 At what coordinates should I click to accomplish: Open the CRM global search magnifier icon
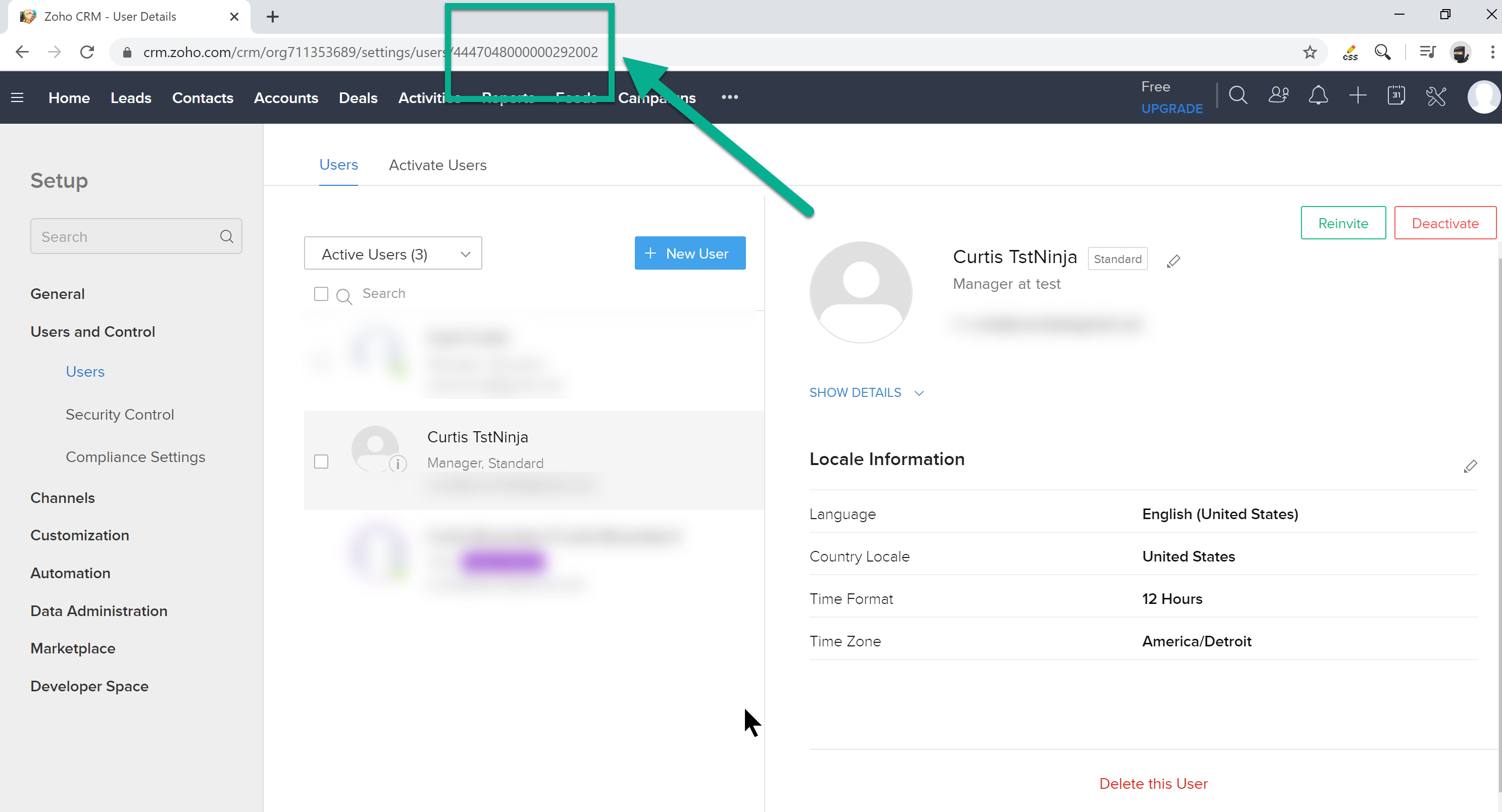click(1238, 95)
